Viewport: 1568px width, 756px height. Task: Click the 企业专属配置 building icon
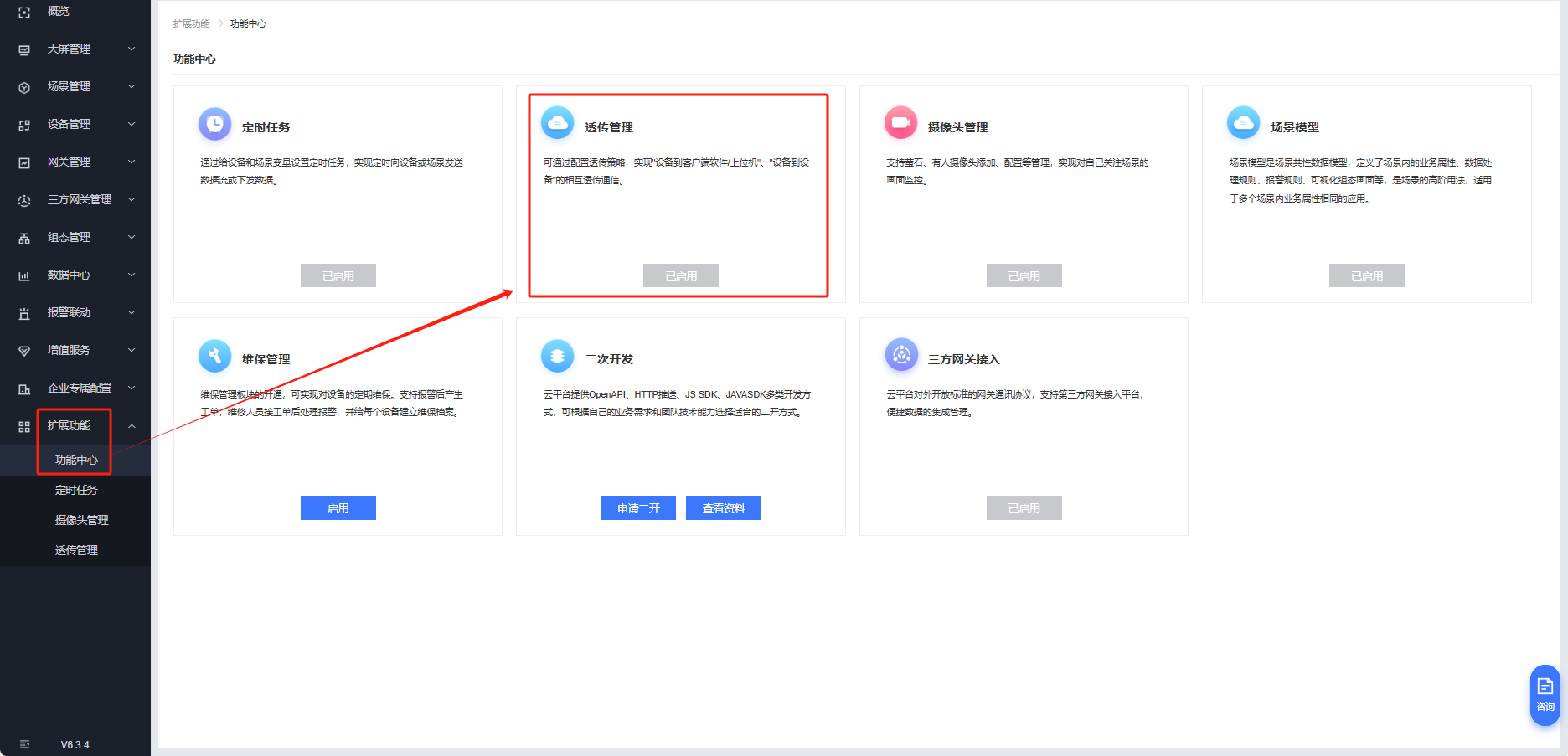[24, 389]
